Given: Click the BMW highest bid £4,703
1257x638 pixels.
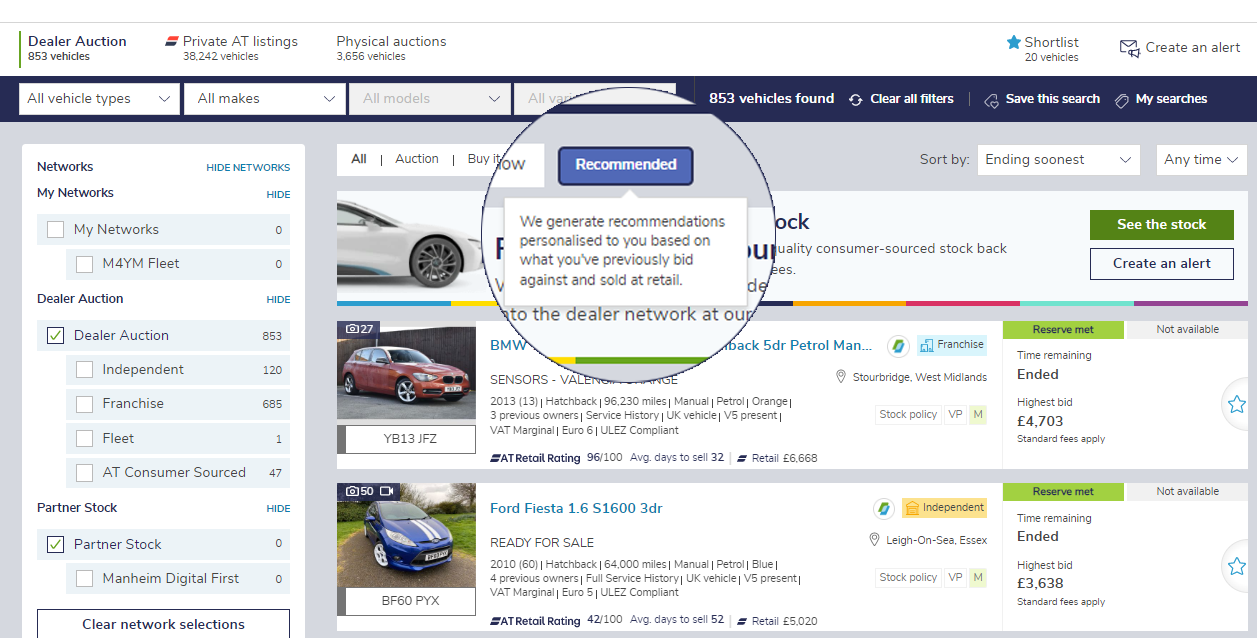Looking at the screenshot, I should tap(1040, 421).
